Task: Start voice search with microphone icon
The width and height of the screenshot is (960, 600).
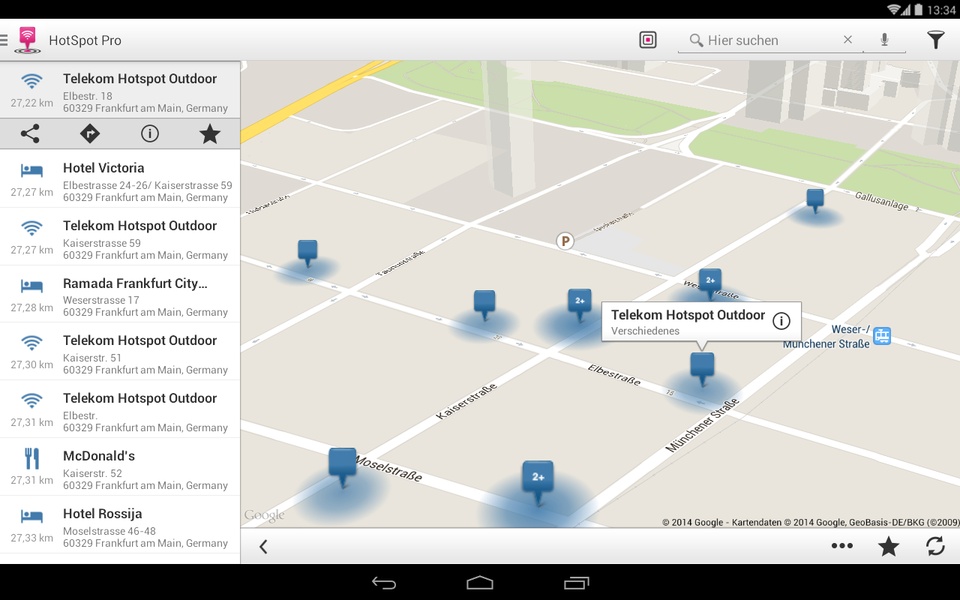Action: point(885,40)
